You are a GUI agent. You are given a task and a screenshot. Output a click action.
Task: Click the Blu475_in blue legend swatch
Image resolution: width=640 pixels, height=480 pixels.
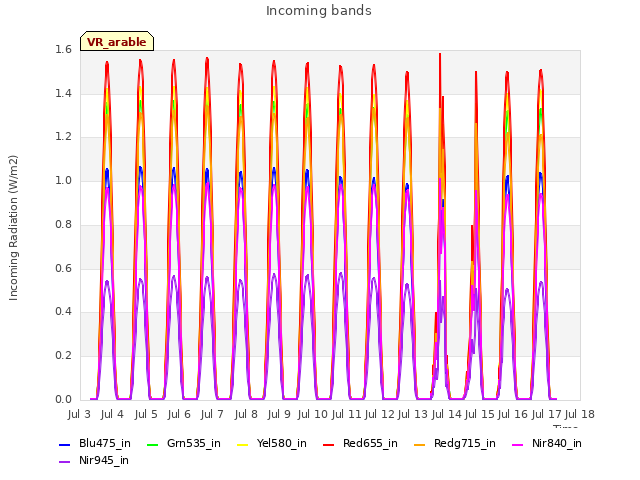click(x=64, y=444)
